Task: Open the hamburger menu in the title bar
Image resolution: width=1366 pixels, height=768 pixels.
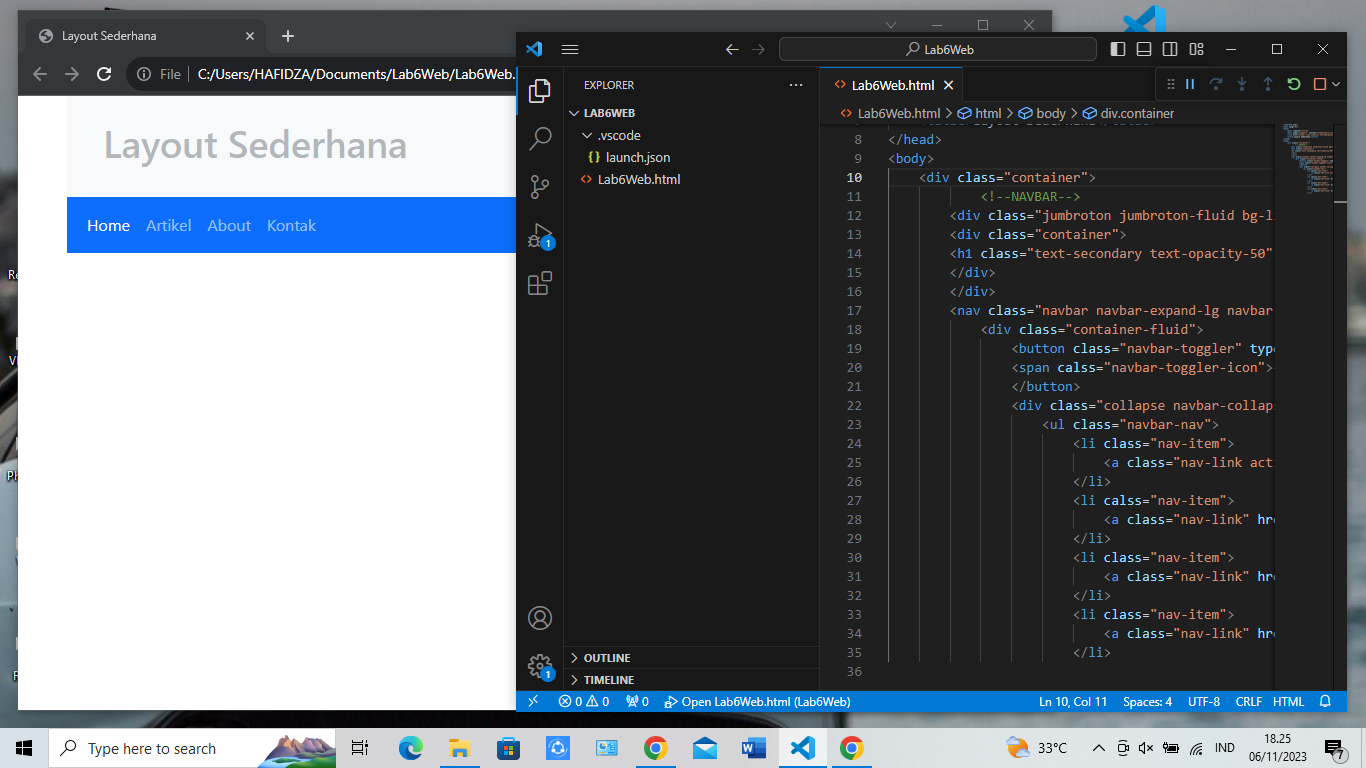Action: click(570, 48)
